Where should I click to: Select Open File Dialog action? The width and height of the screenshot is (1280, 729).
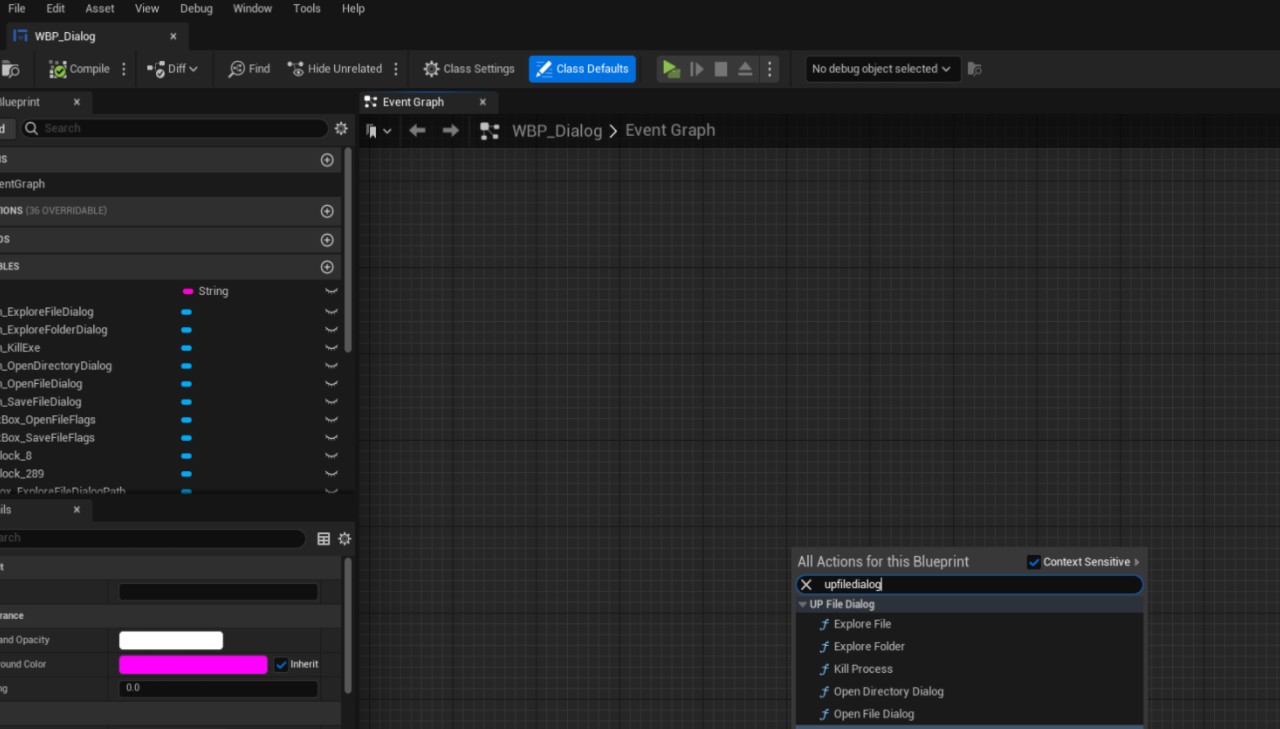coord(873,714)
